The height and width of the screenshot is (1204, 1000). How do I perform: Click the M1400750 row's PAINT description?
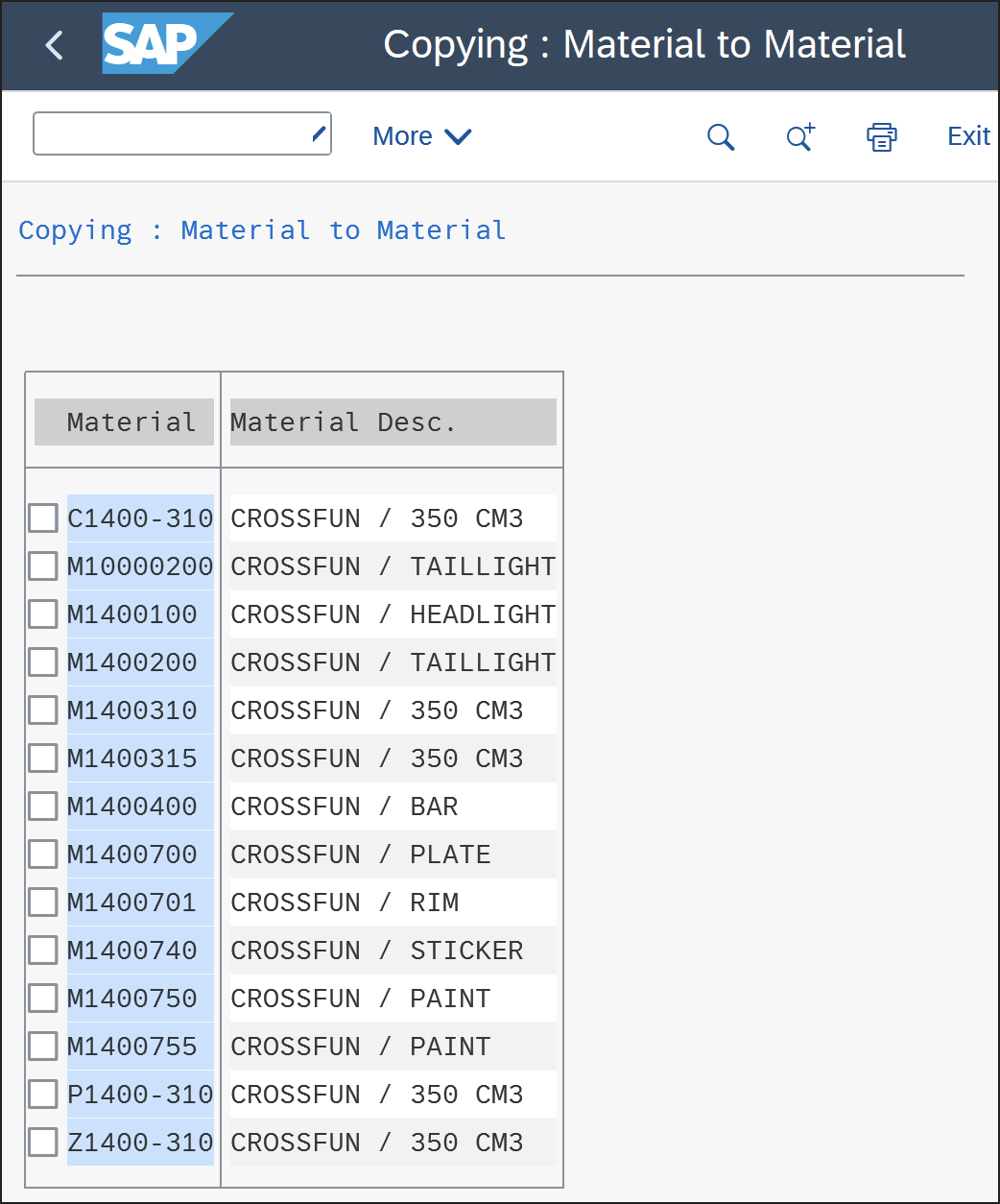point(393,999)
